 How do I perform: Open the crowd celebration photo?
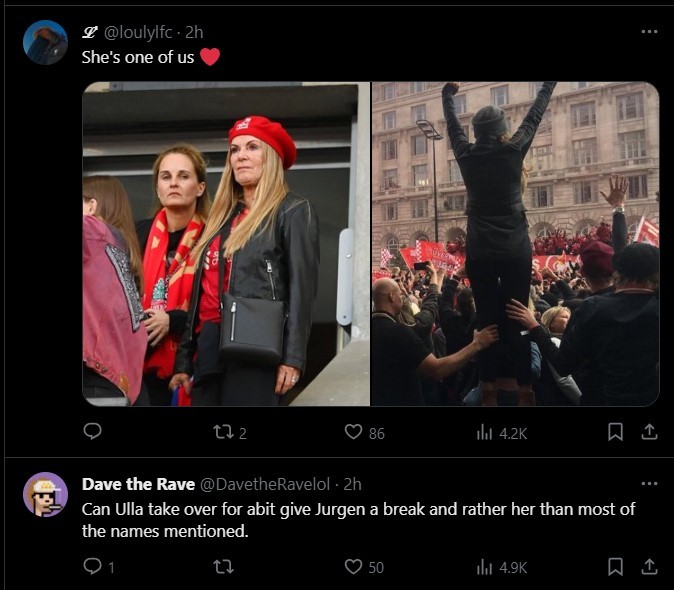click(x=515, y=243)
